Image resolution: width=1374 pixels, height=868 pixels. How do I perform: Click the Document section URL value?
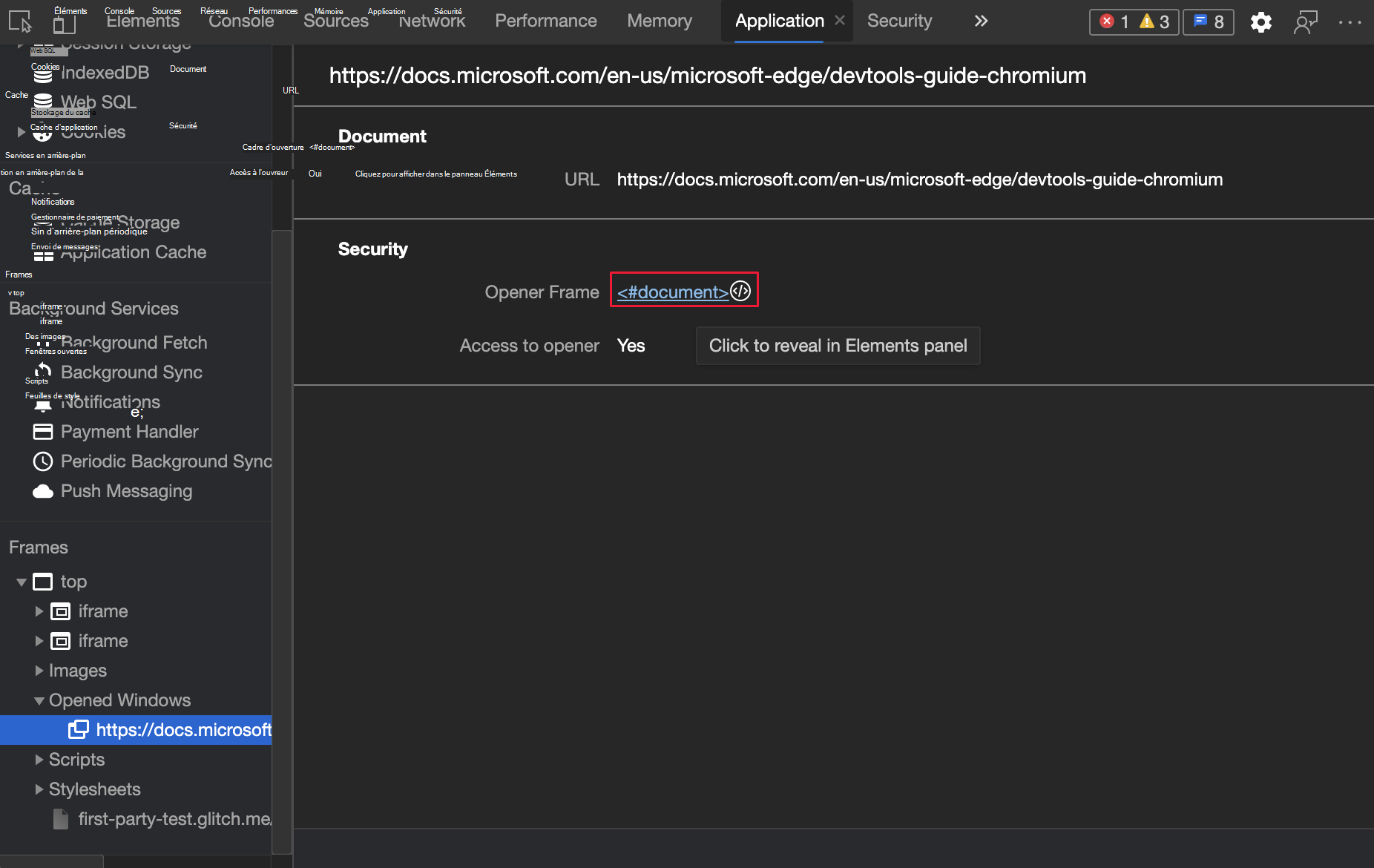coord(920,180)
